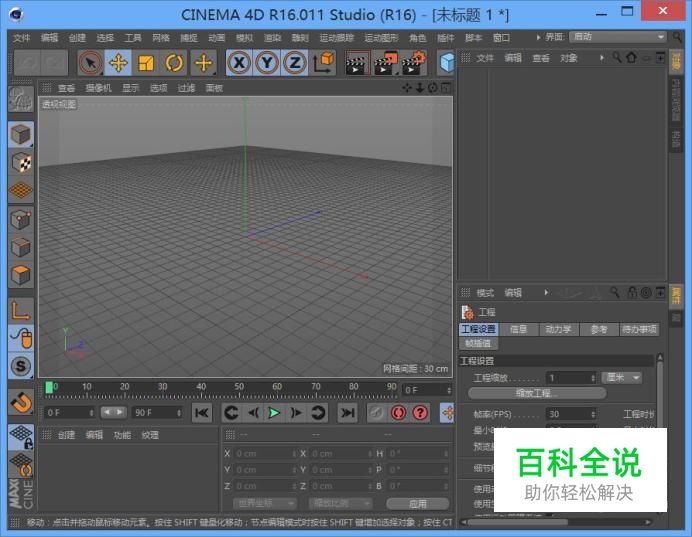Viewport: 692px width, 537px height.
Task: Add a cube primitive object
Action: point(447,63)
